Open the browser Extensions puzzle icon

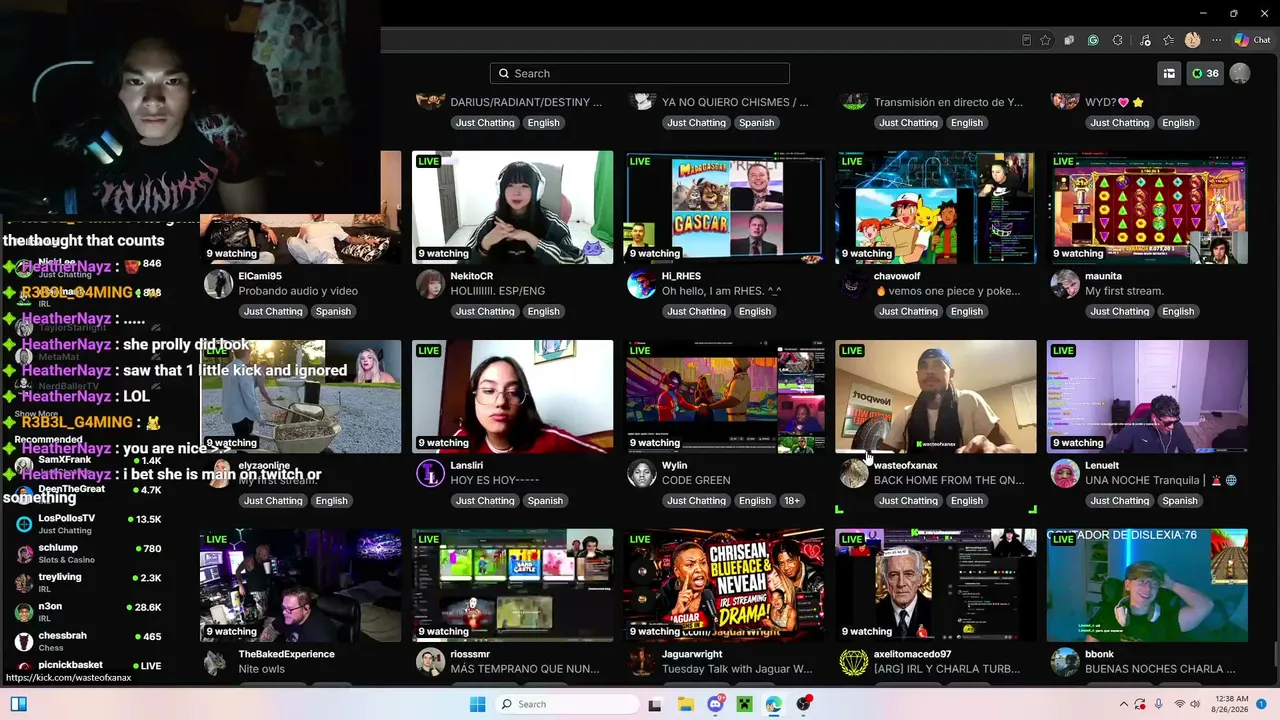click(x=1117, y=40)
